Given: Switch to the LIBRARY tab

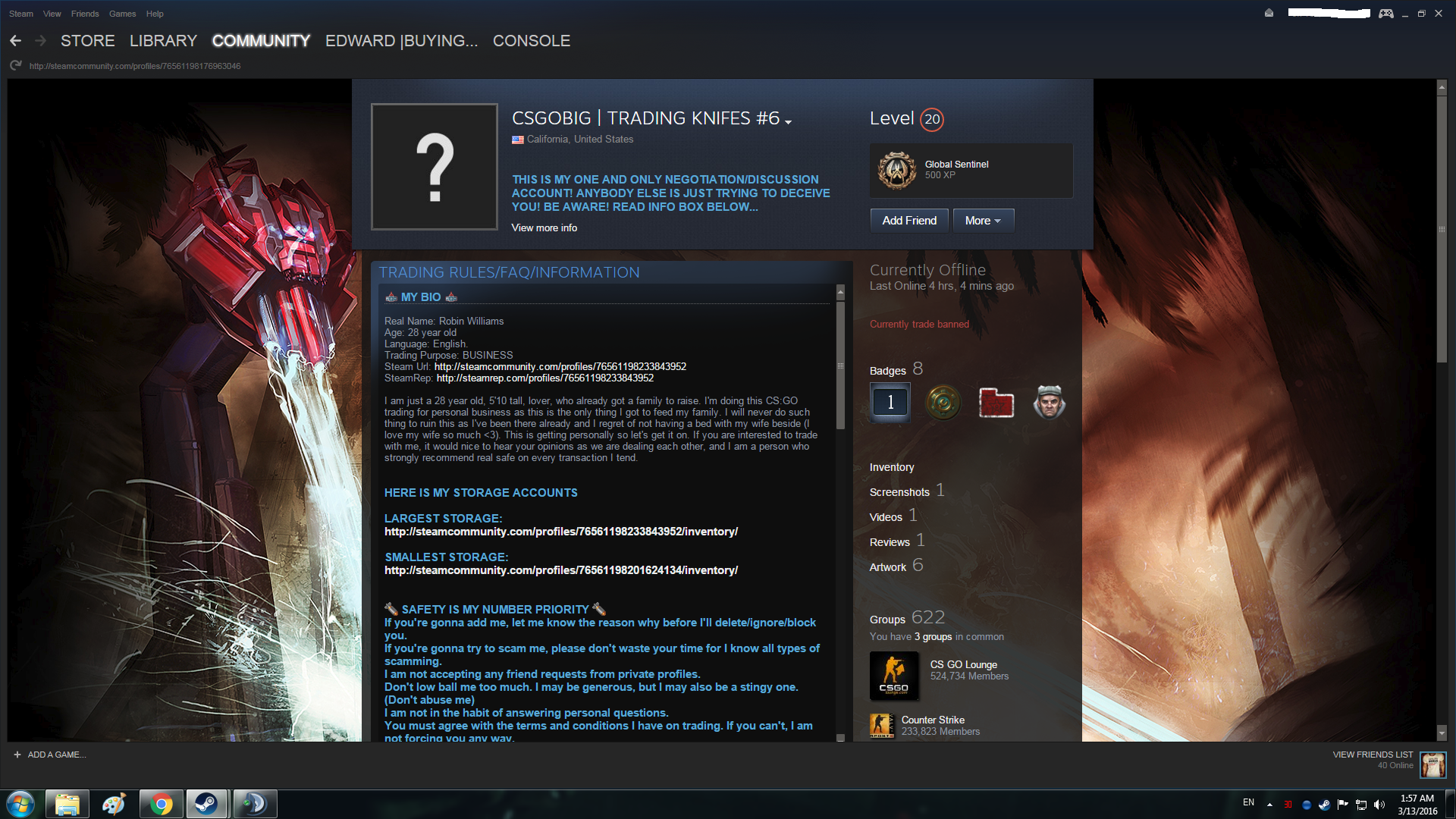Looking at the screenshot, I should tap(163, 41).
